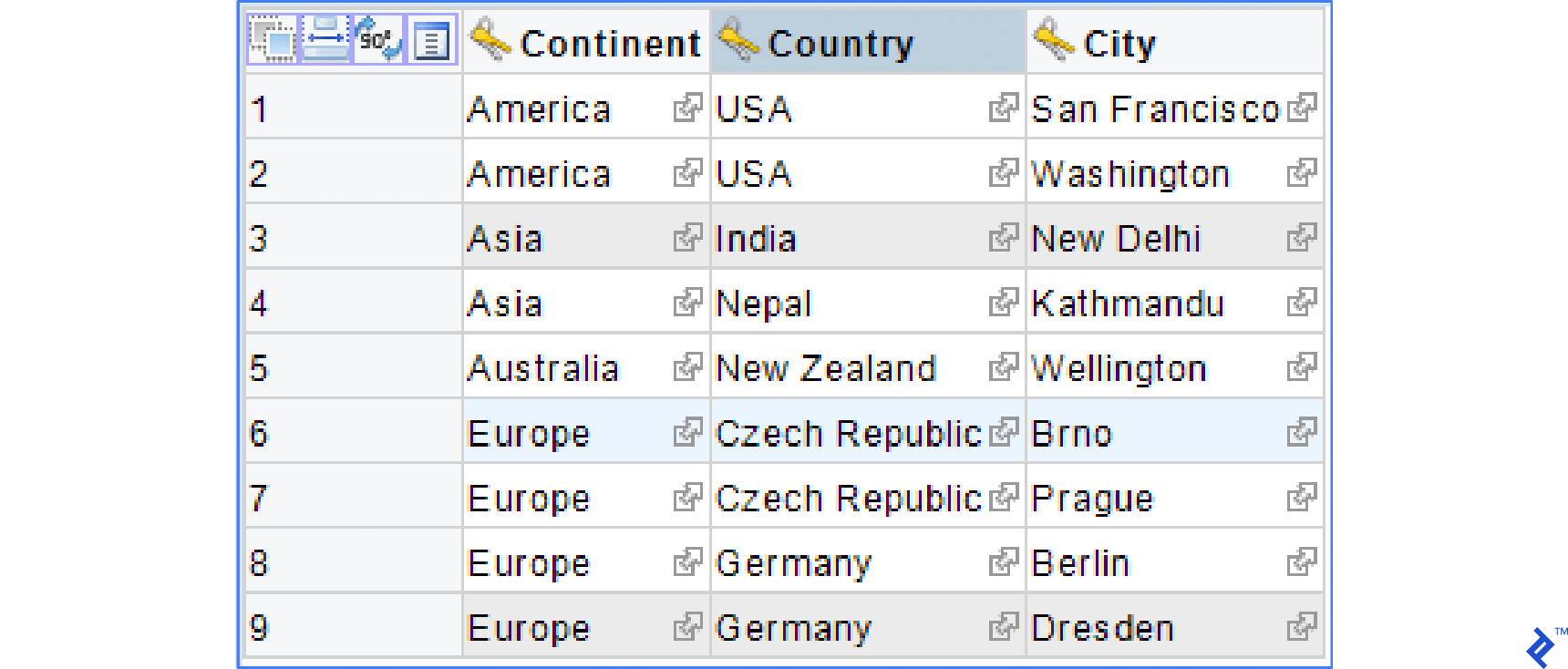1568x669 pixels.
Task: Click the "Brno" cell text
Action: pyautogui.click(x=1071, y=433)
